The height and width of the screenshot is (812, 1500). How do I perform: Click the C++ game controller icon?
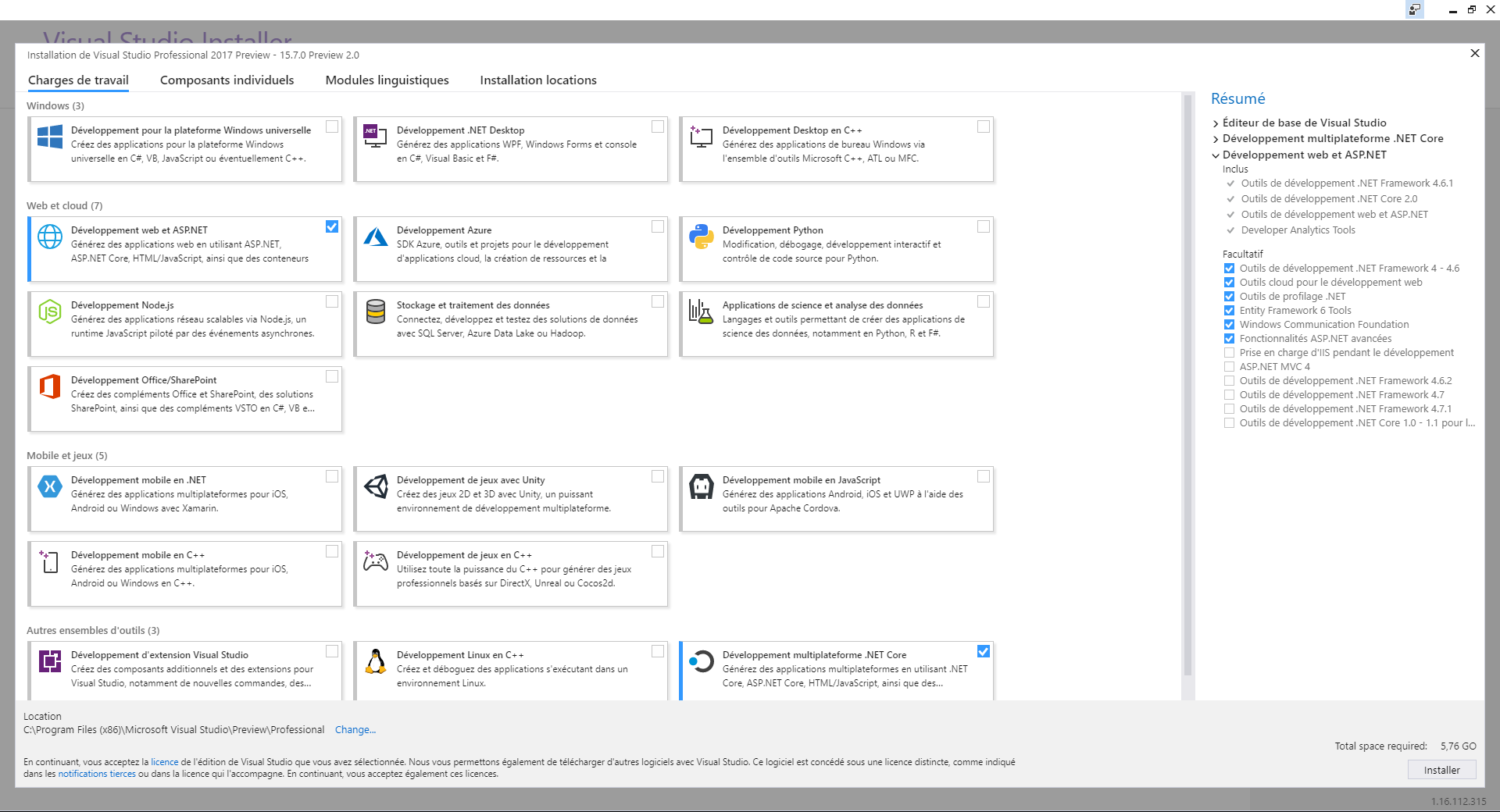tap(376, 561)
